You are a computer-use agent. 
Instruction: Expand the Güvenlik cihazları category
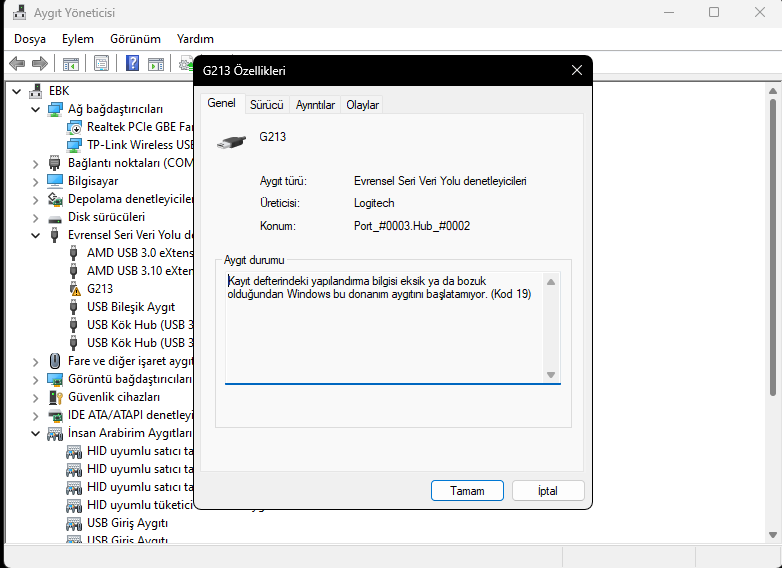(35, 397)
